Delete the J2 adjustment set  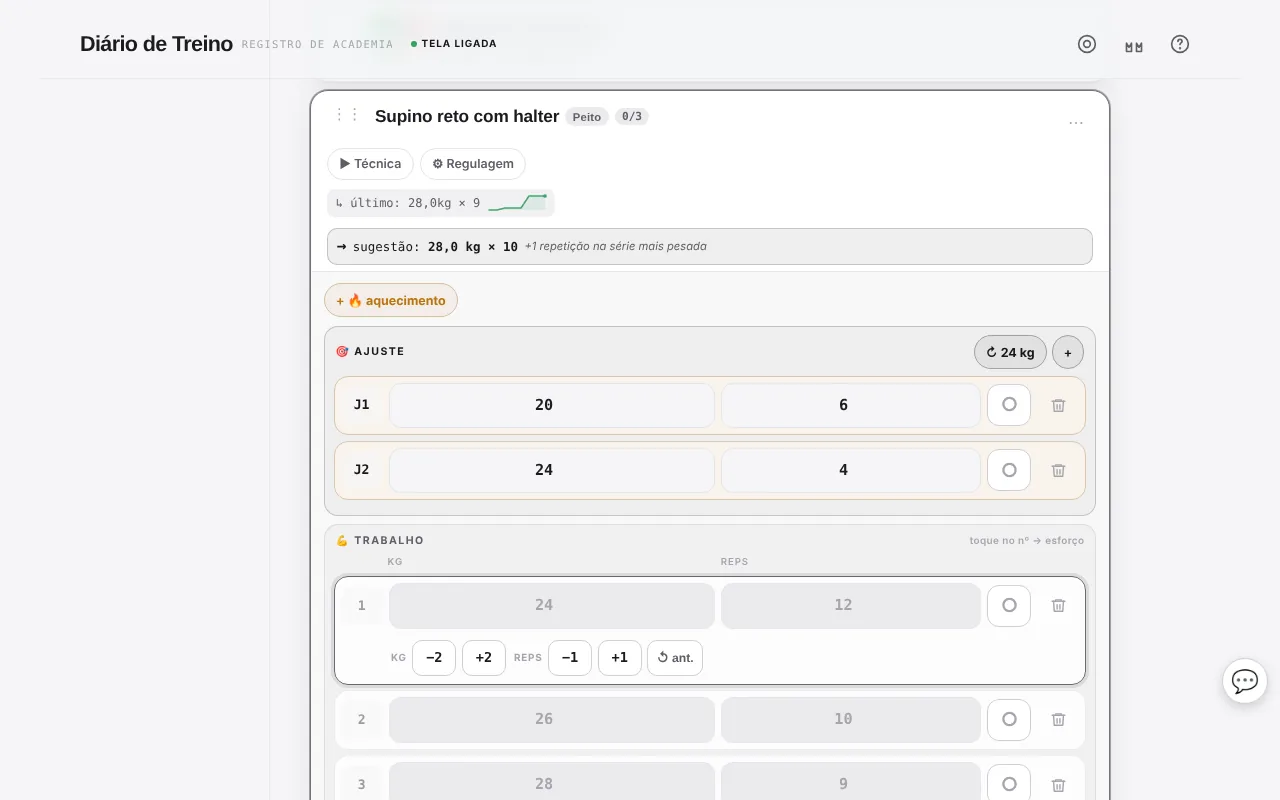(1058, 470)
